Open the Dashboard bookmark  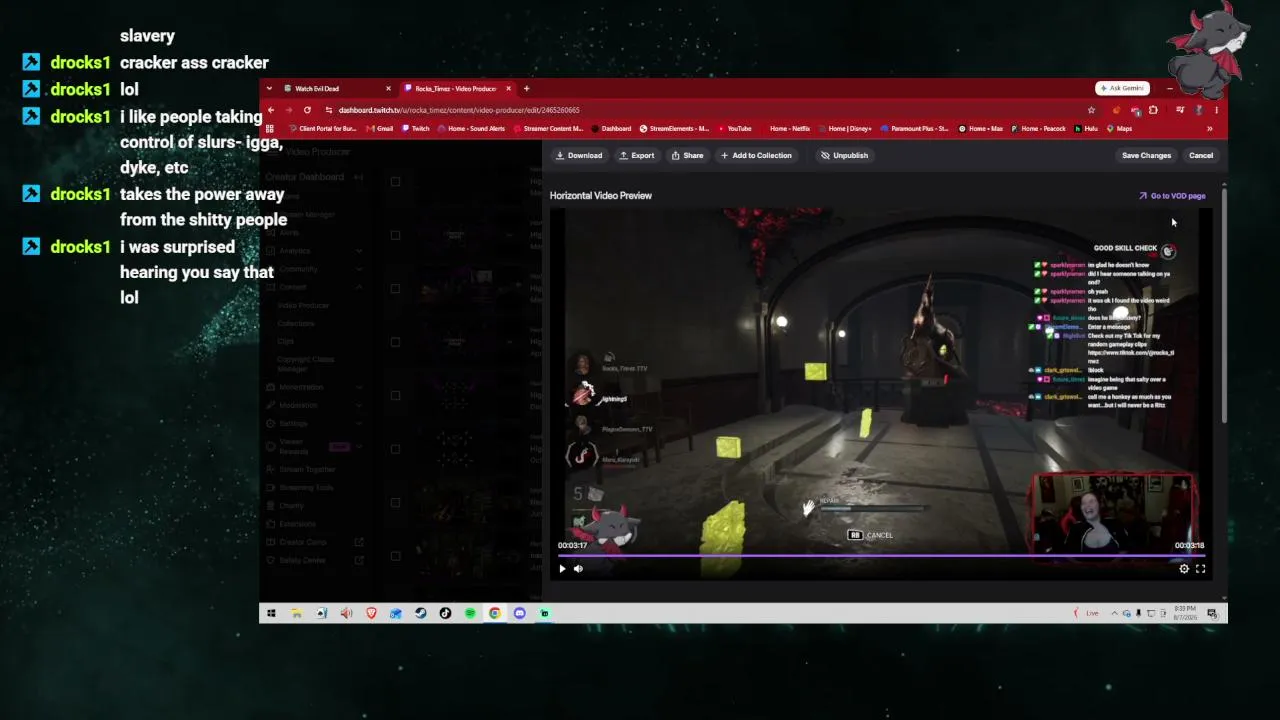point(611,129)
